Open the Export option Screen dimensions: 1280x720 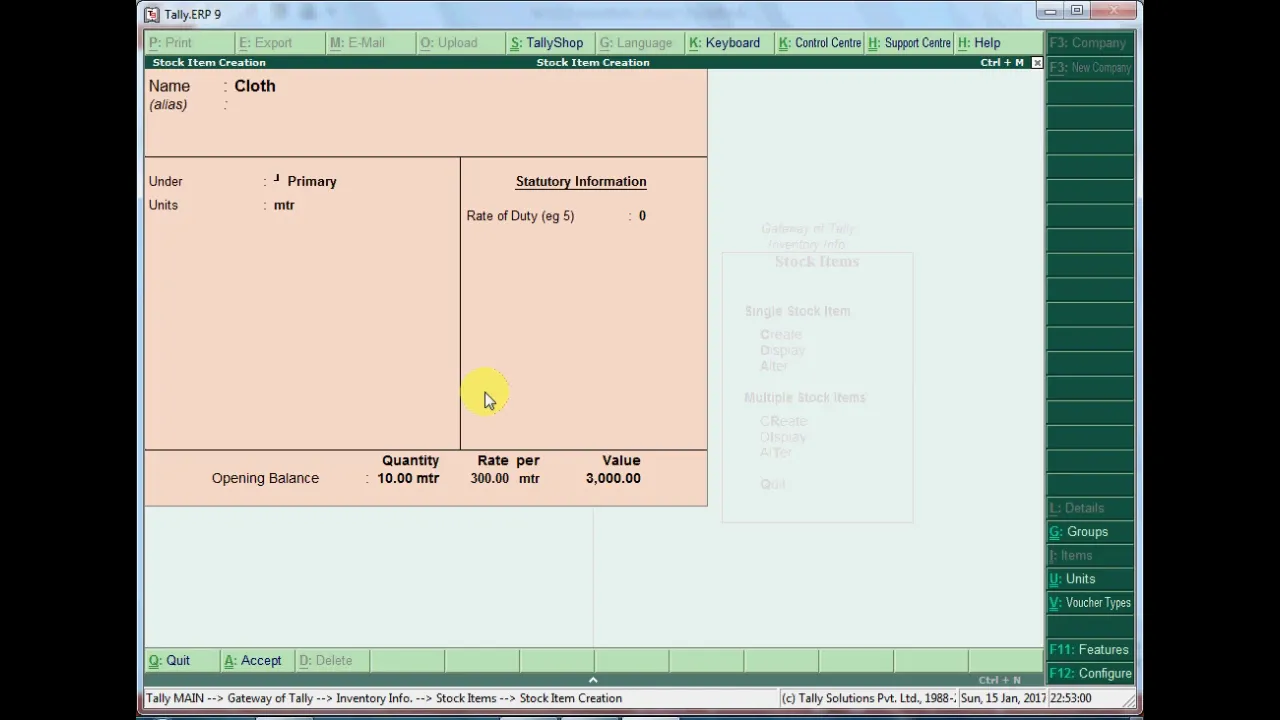click(x=280, y=43)
